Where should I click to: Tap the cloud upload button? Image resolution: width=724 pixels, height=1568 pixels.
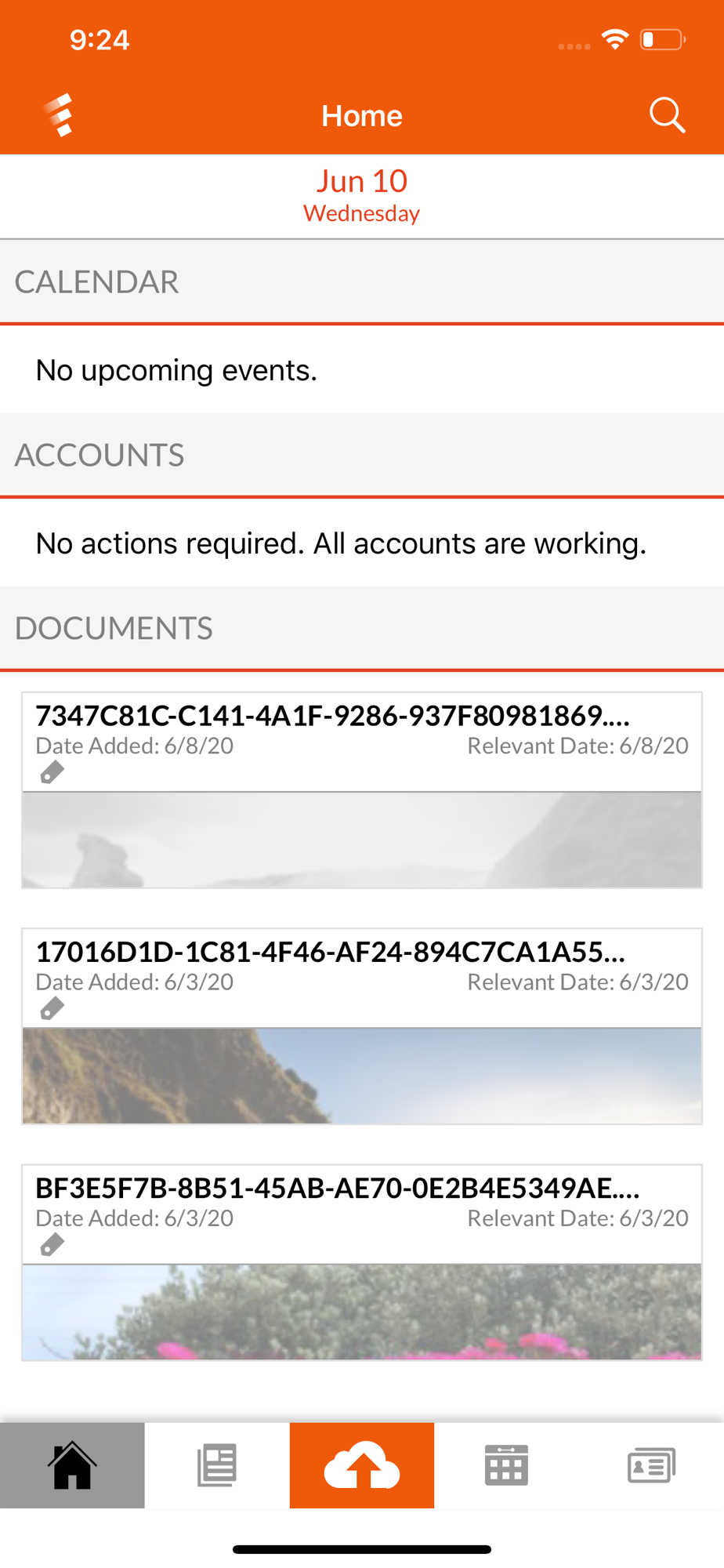click(x=362, y=1465)
